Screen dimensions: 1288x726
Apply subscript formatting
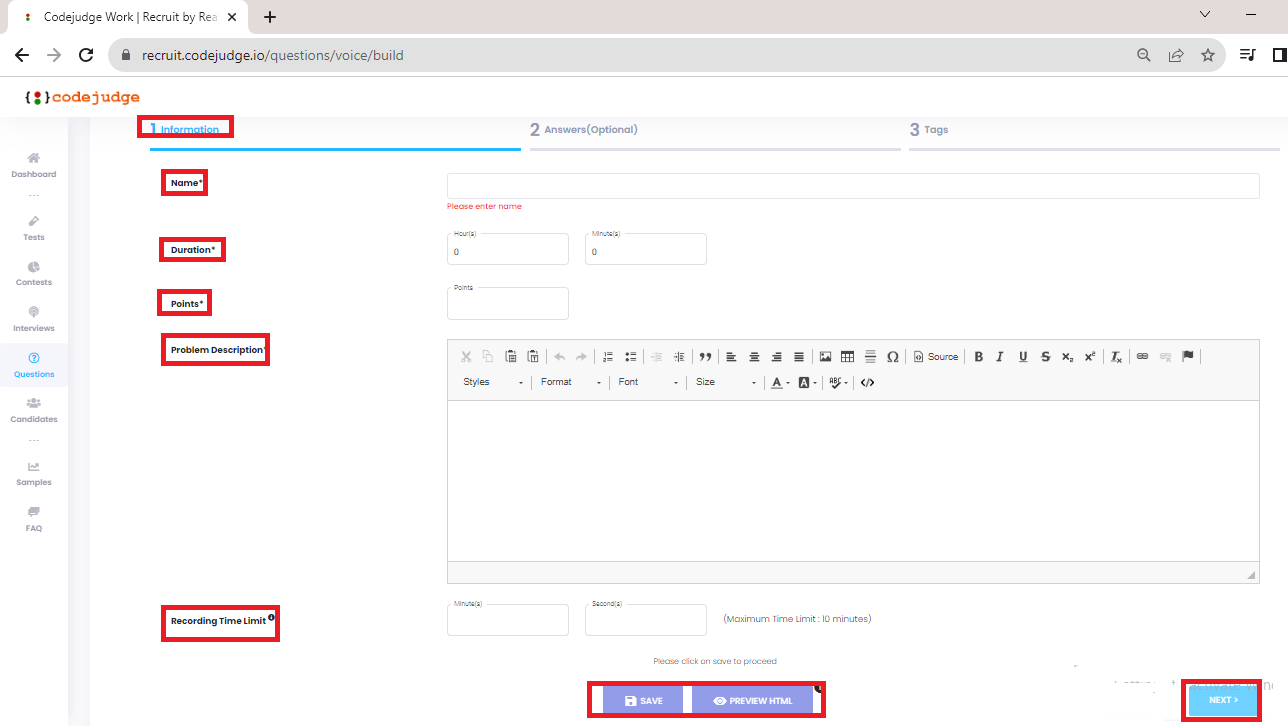(x=1068, y=357)
